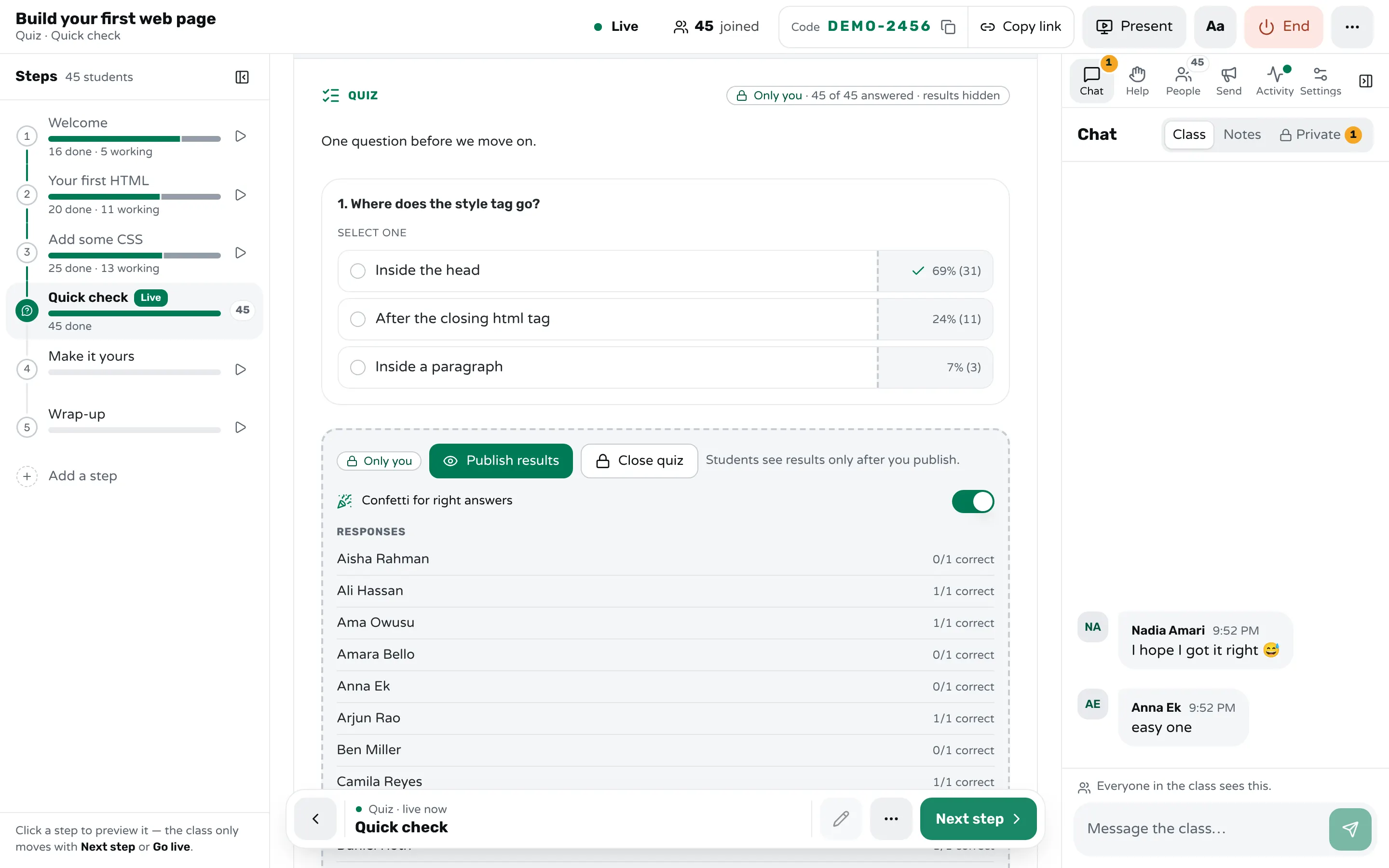Advance with the Next step button

tap(978, 819)
